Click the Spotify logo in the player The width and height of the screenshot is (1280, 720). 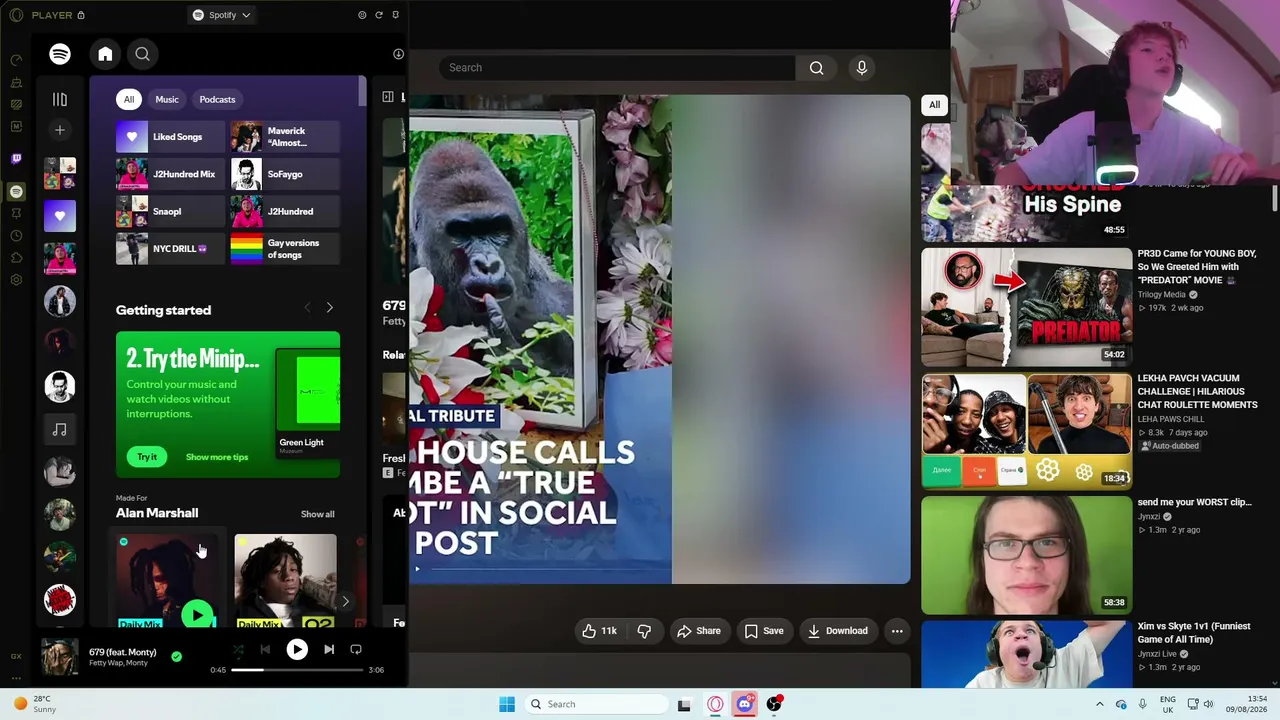[60, 54]
